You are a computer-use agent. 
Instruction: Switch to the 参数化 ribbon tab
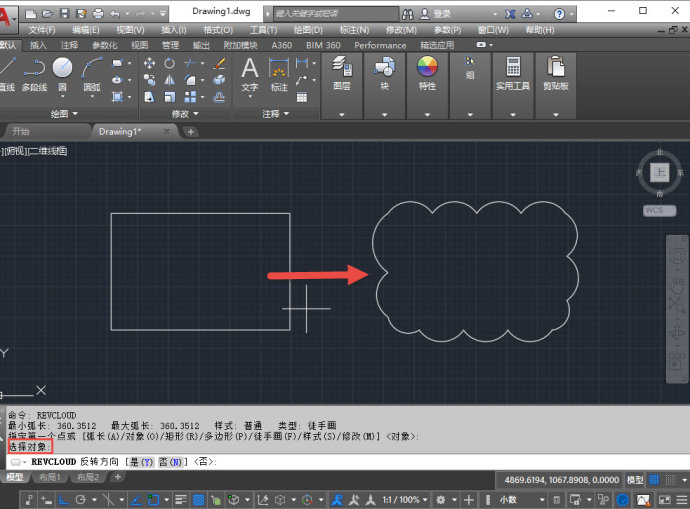[104, 45]
